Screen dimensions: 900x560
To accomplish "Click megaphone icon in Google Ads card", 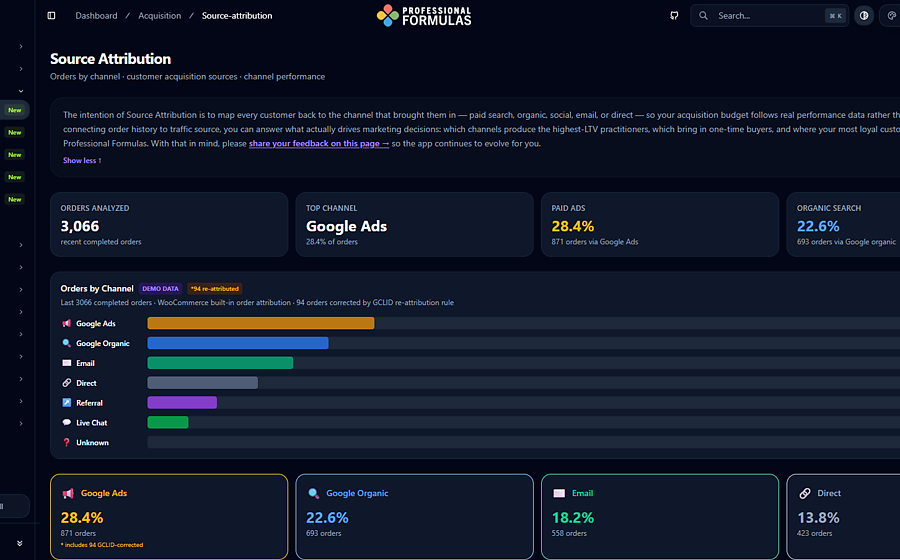I will coord(68,493).
